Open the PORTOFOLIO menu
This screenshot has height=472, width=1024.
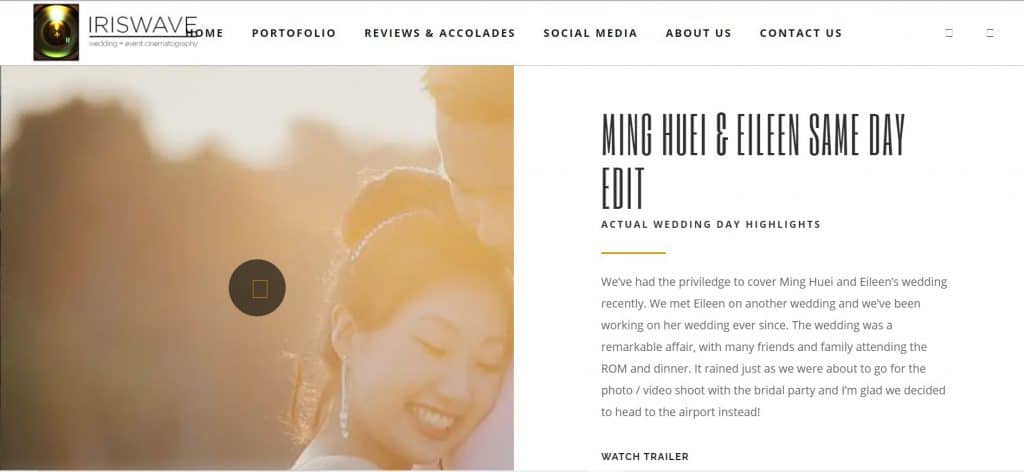click(x=294, y=33)
